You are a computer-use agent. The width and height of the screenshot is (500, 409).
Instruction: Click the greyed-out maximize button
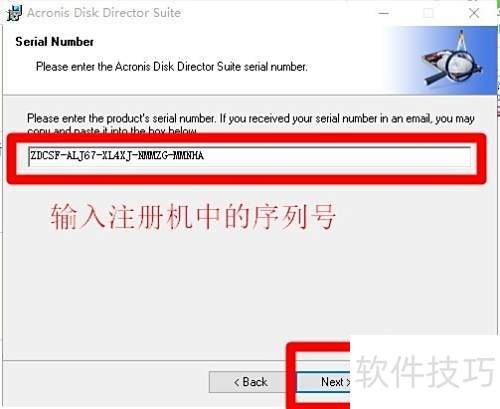tap(428, 13)
